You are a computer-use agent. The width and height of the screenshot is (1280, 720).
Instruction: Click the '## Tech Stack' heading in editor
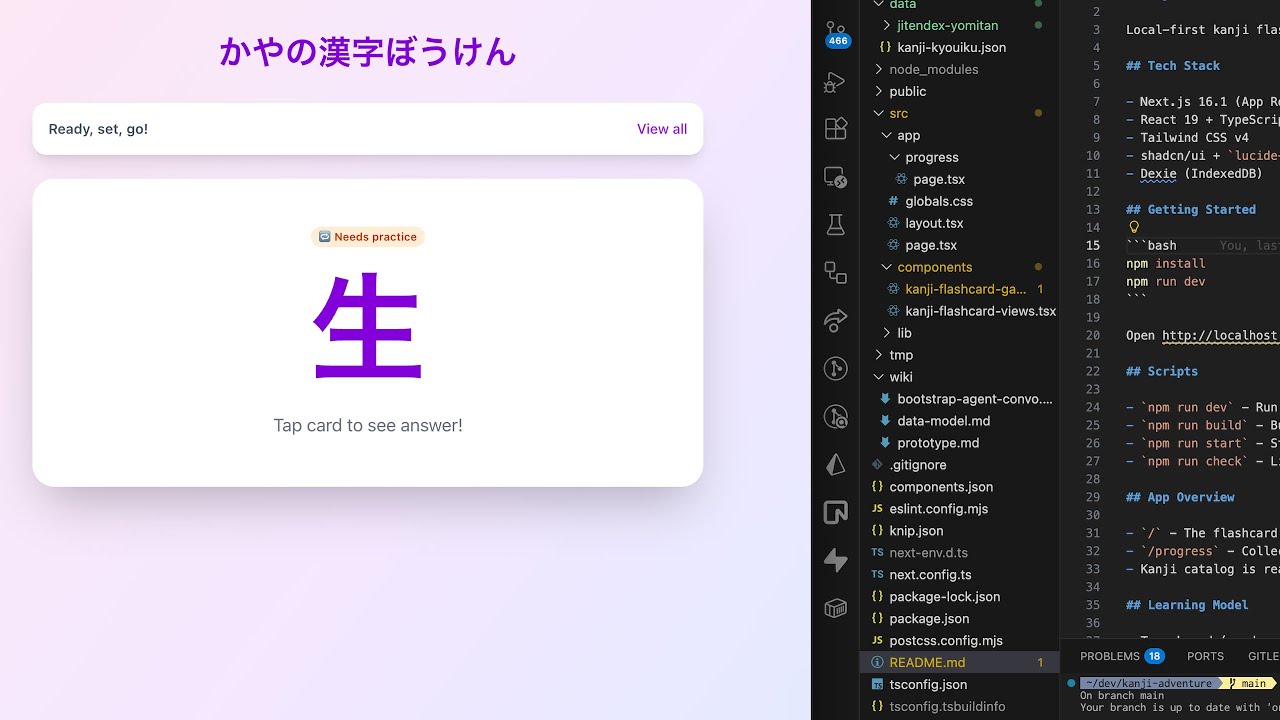point(1173,65)
